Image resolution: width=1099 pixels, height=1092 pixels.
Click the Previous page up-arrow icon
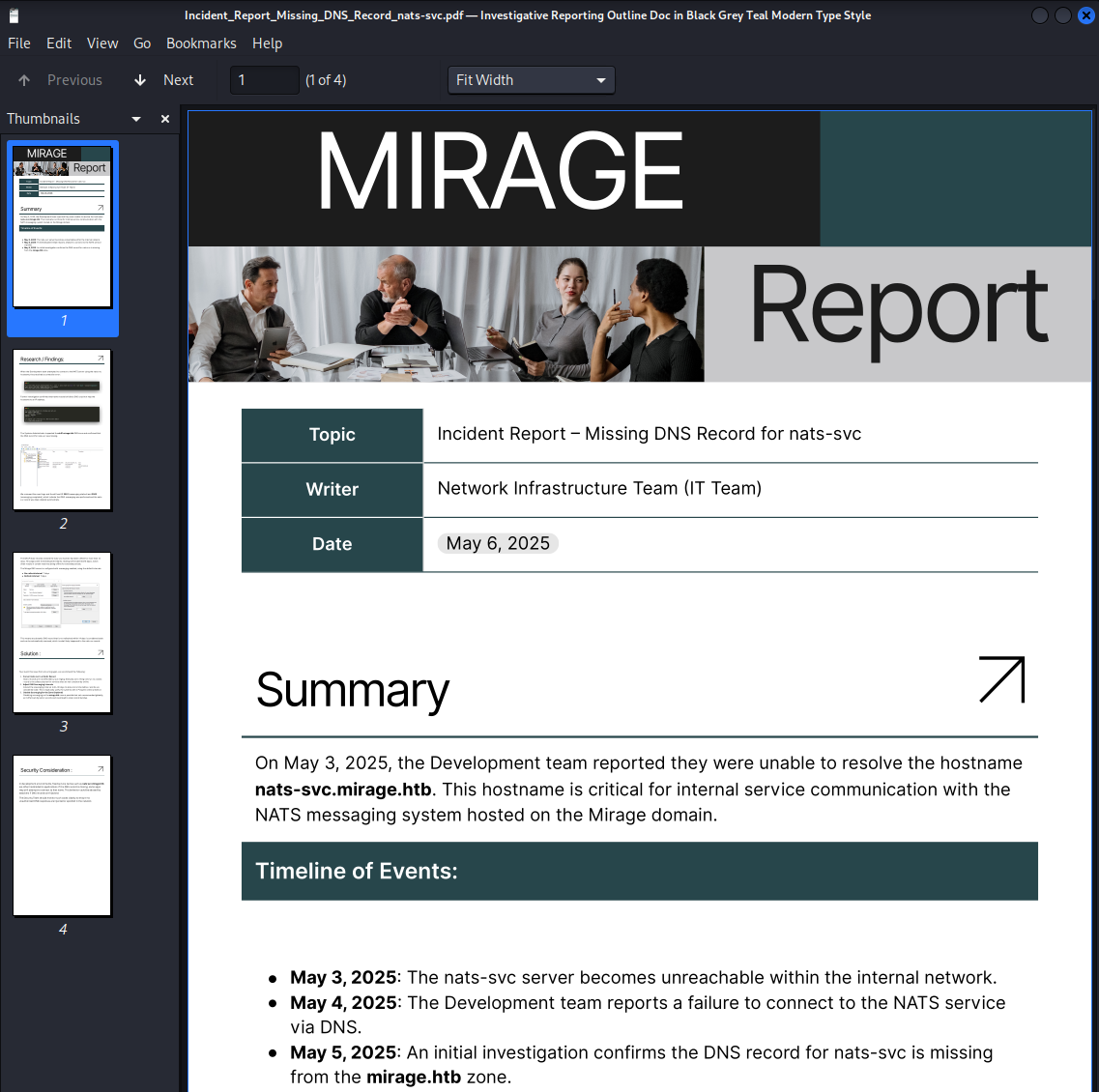(x=24, y=80)
